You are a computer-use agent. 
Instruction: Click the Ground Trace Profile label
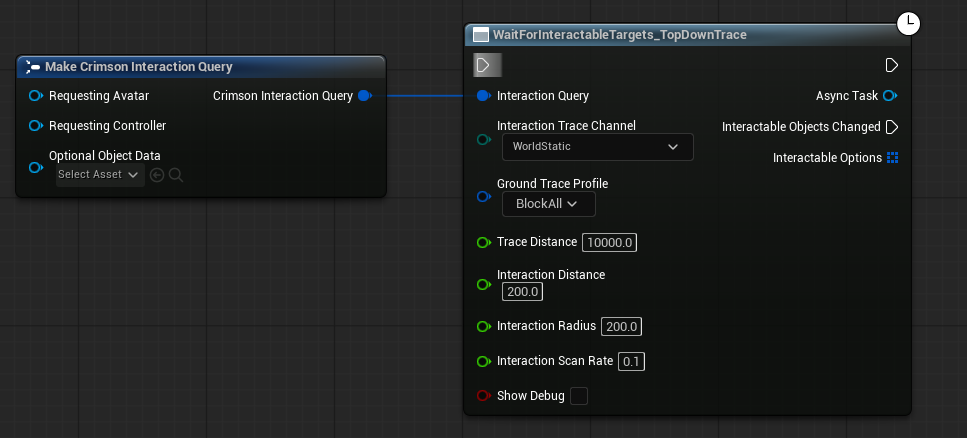(553, 184)
